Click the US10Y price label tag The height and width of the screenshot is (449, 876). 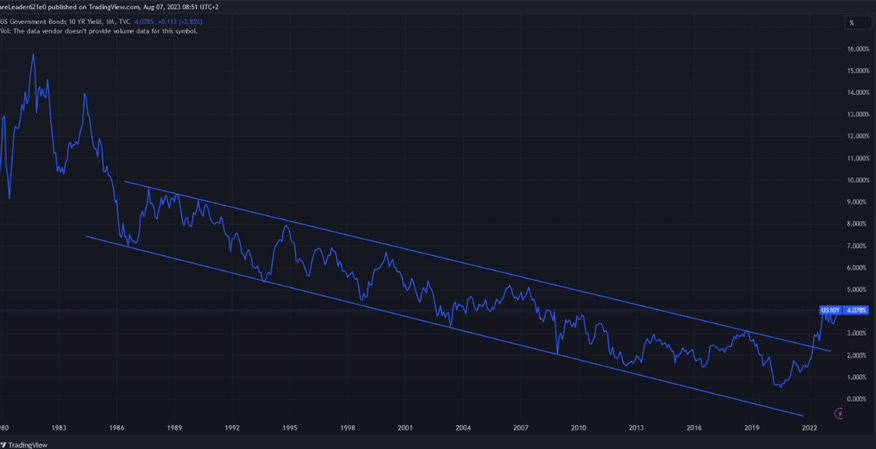831,310
